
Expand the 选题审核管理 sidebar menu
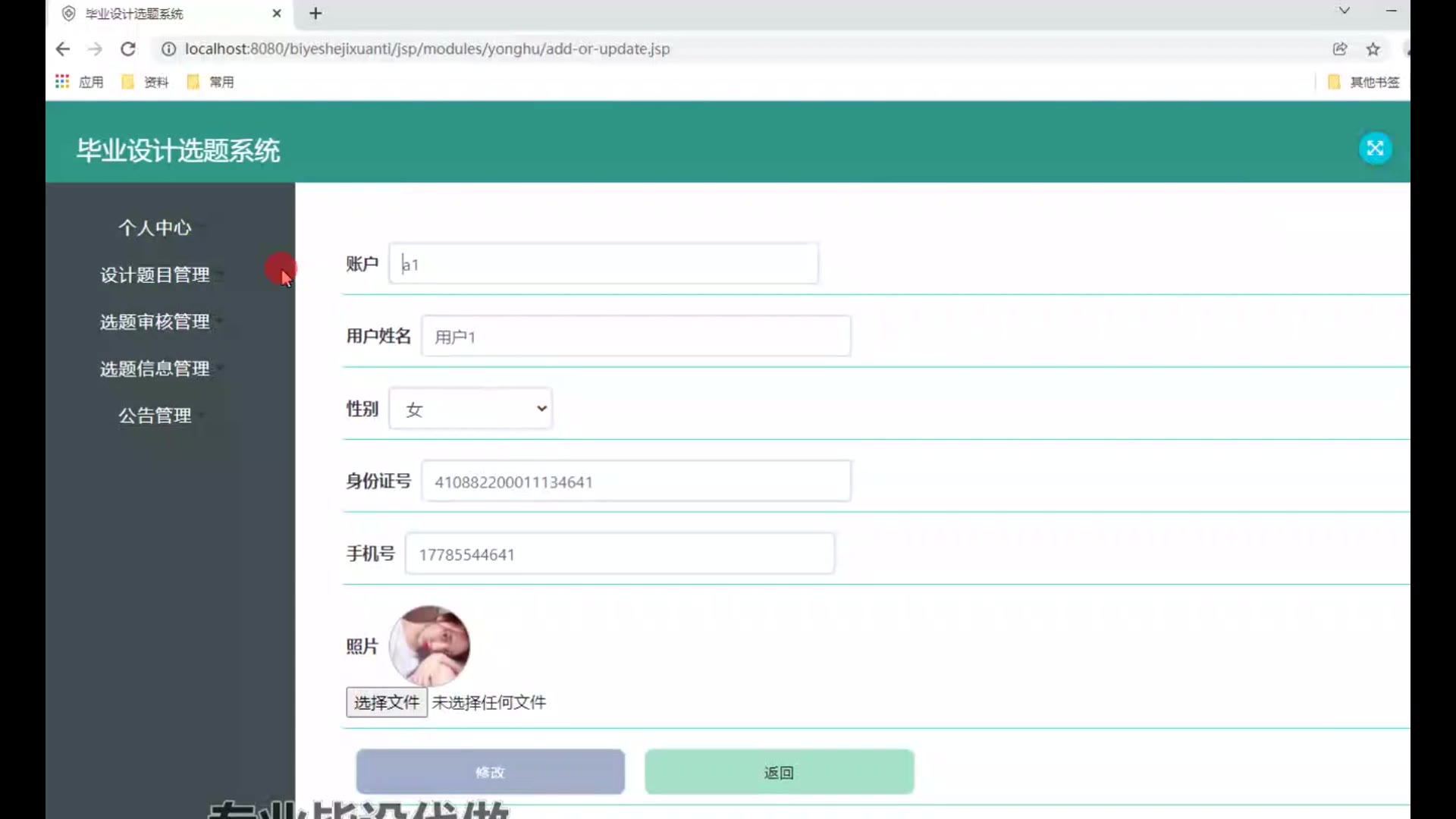[155, 322]
